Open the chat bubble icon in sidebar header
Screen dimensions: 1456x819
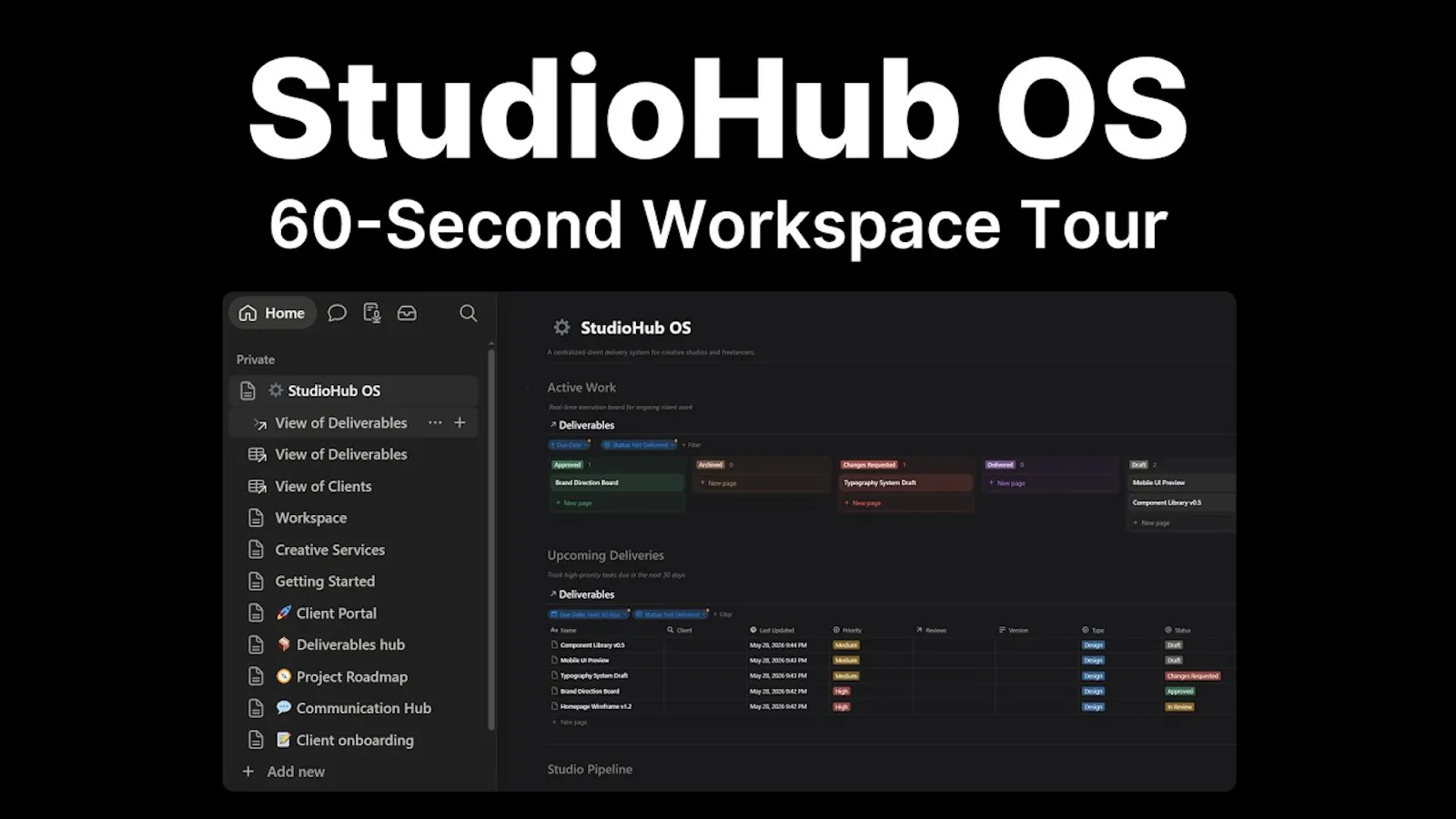coord(337,313)
